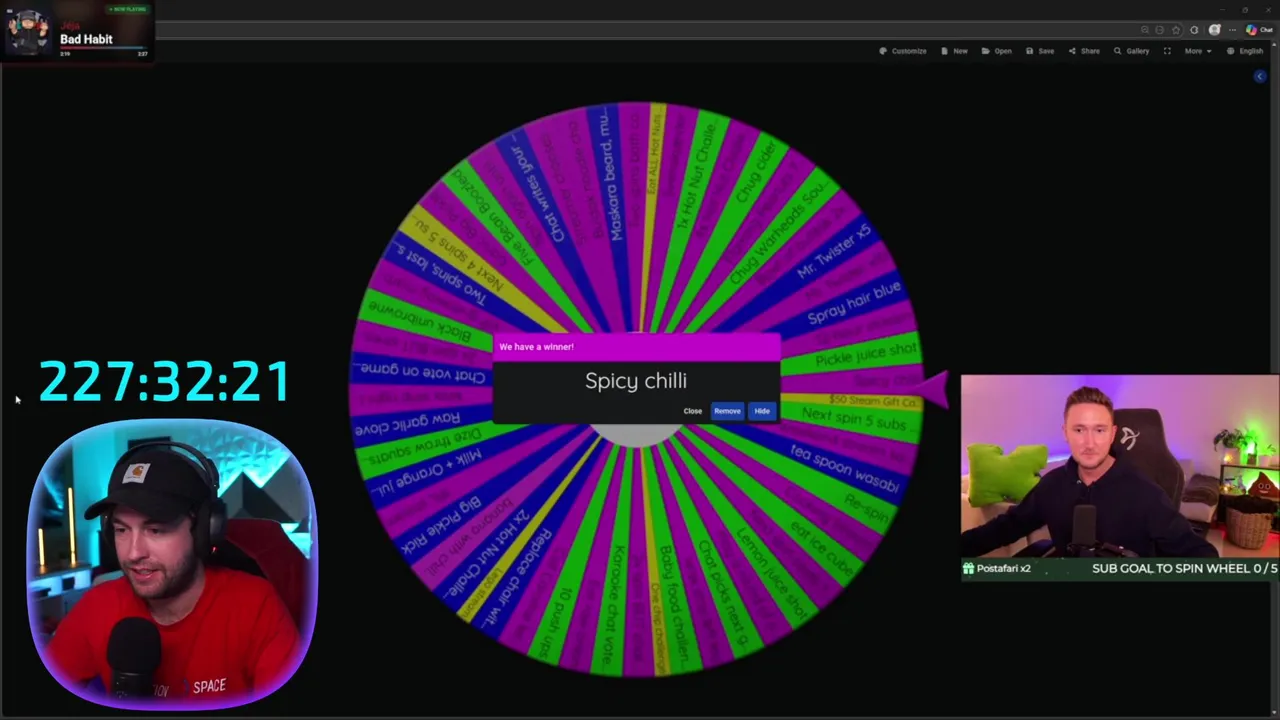Click the now playing album art thumbnail
The image size is (1280, 720).
point(28,32)
